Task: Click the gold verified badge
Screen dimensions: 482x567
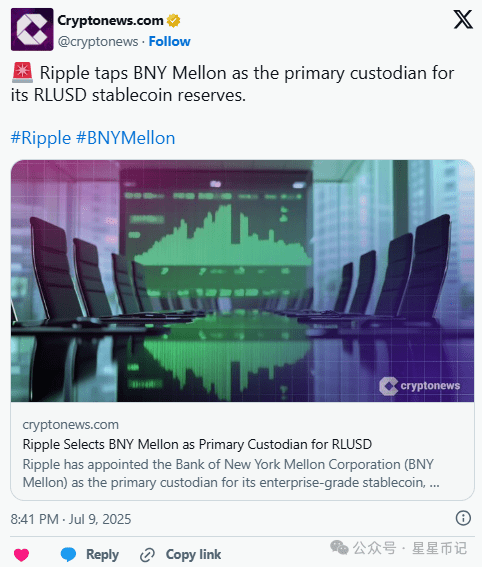Action: tap(174, 21)
